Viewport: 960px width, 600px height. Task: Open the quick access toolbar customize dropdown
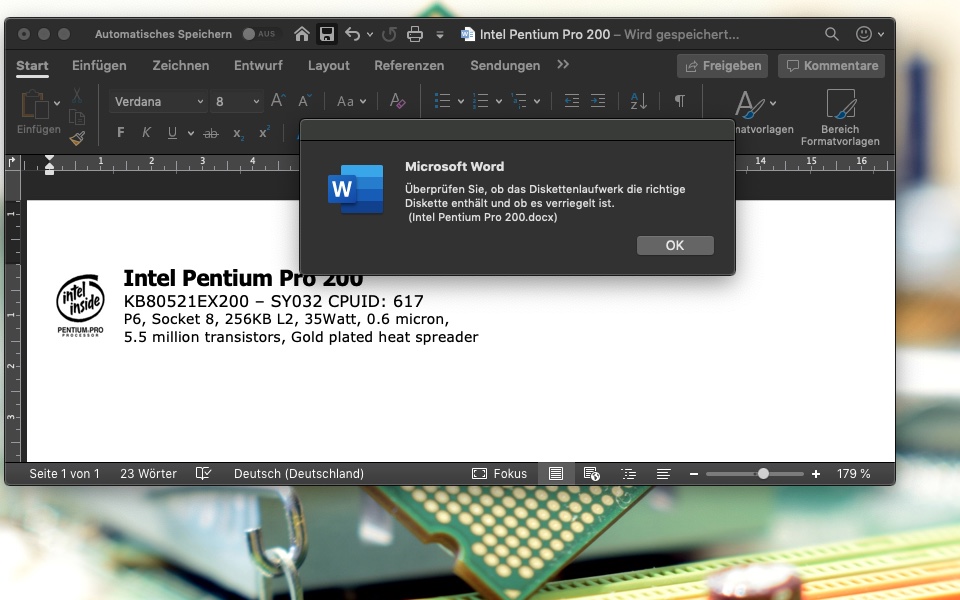tap(440, 35)
